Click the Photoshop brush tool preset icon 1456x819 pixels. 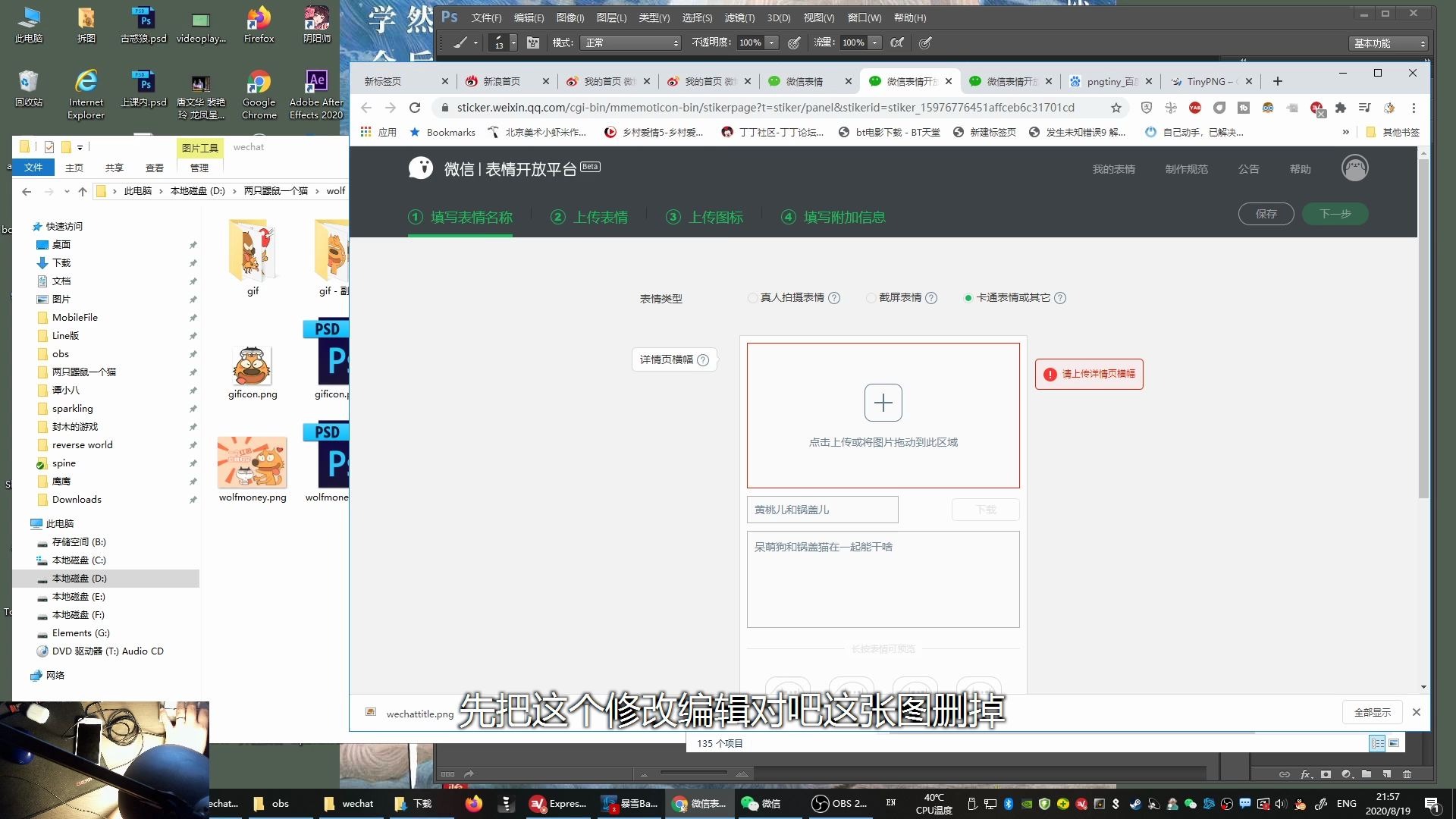point(460,43)
